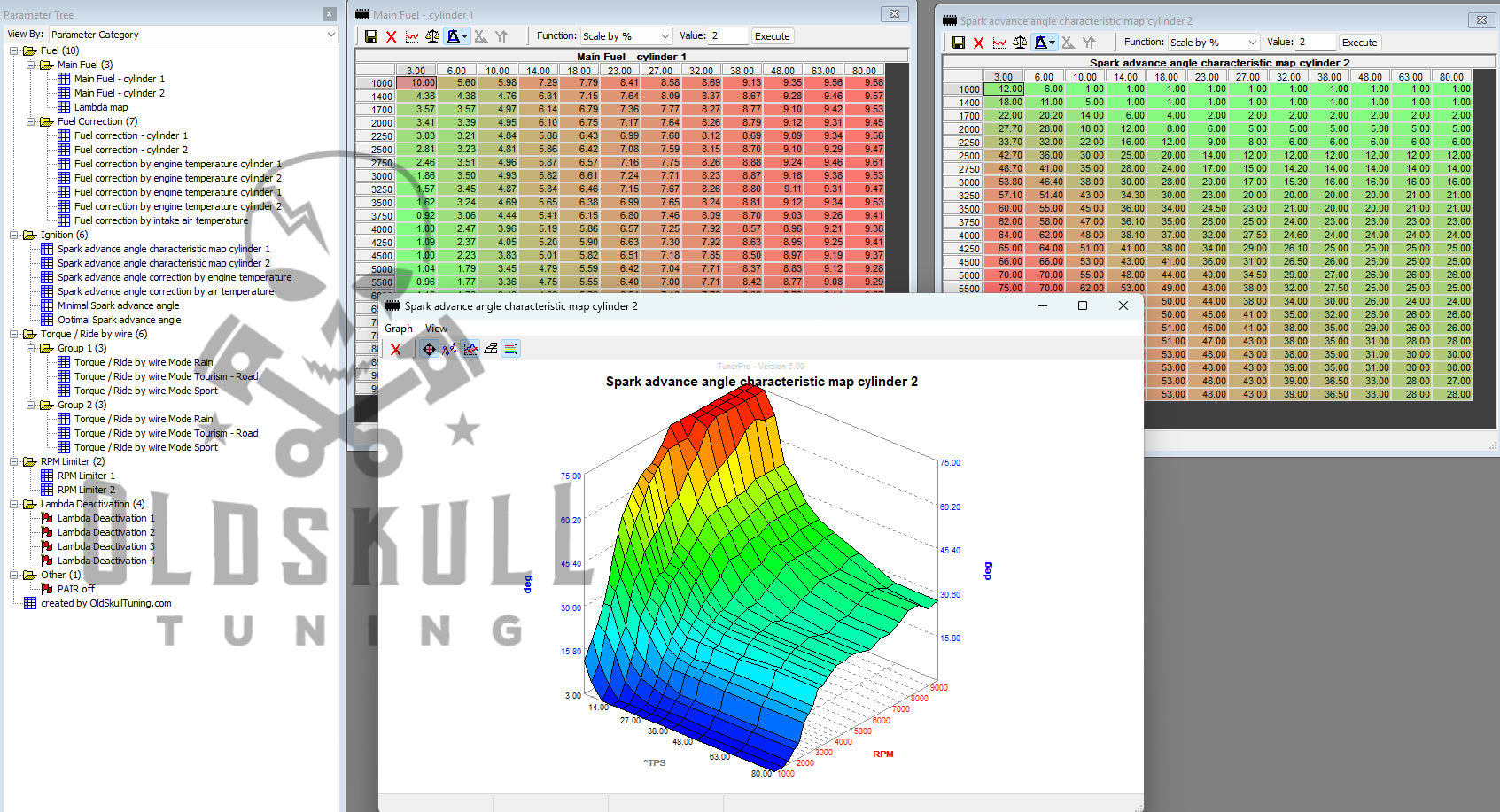This screenshot has height=812, width=1500.
Task: Select the red 10.00 cell in Main Fuel table
Action: click(416, 82)
